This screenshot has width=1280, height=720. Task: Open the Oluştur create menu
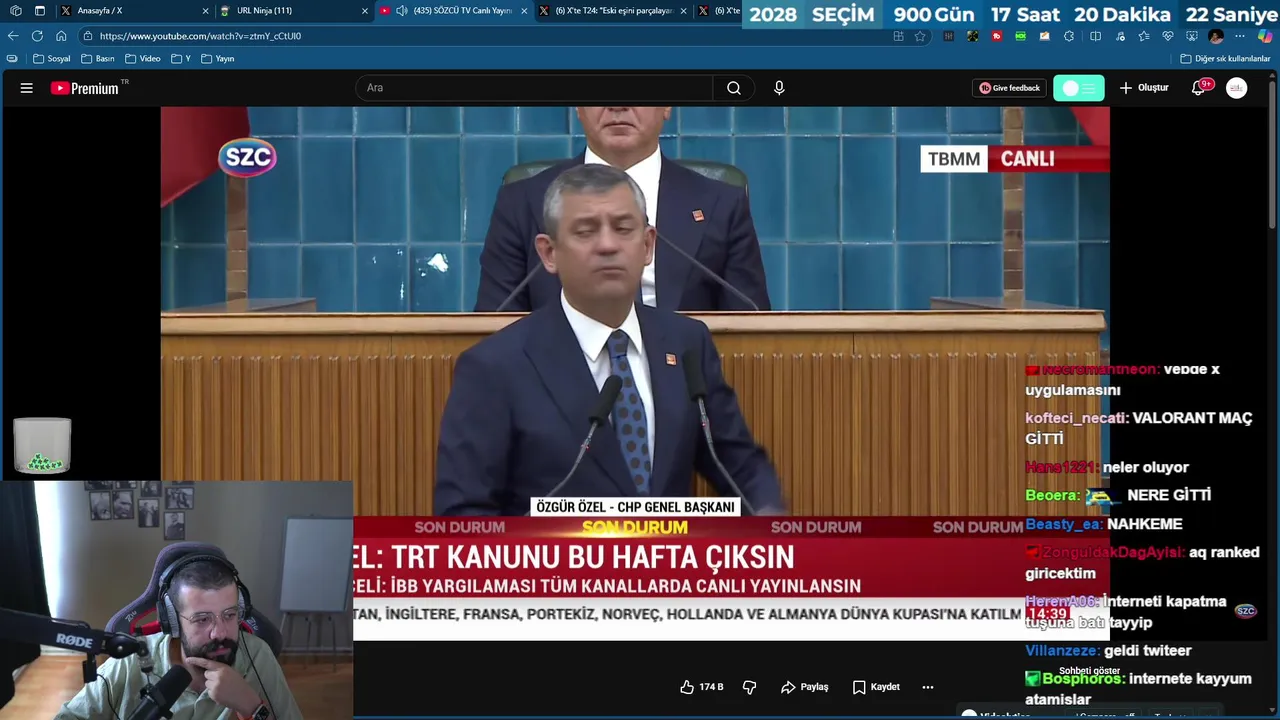click(x=1144, y=88)
